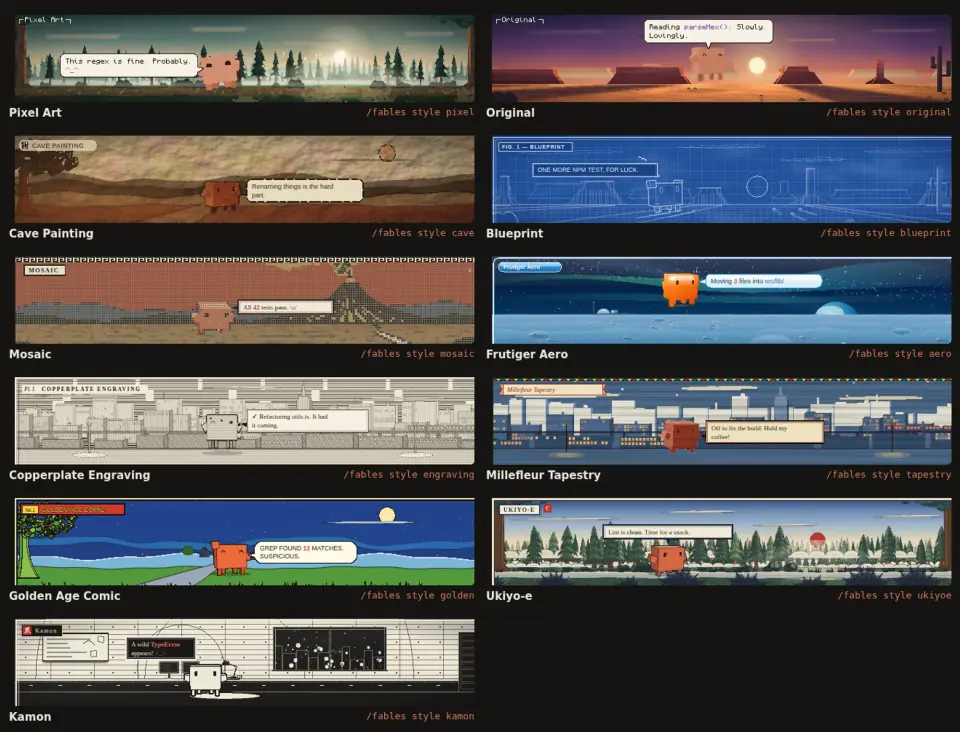Click the 'Millefleur Tapestry' ribbon banner
The image size is (960, 732).
[552, 390]
